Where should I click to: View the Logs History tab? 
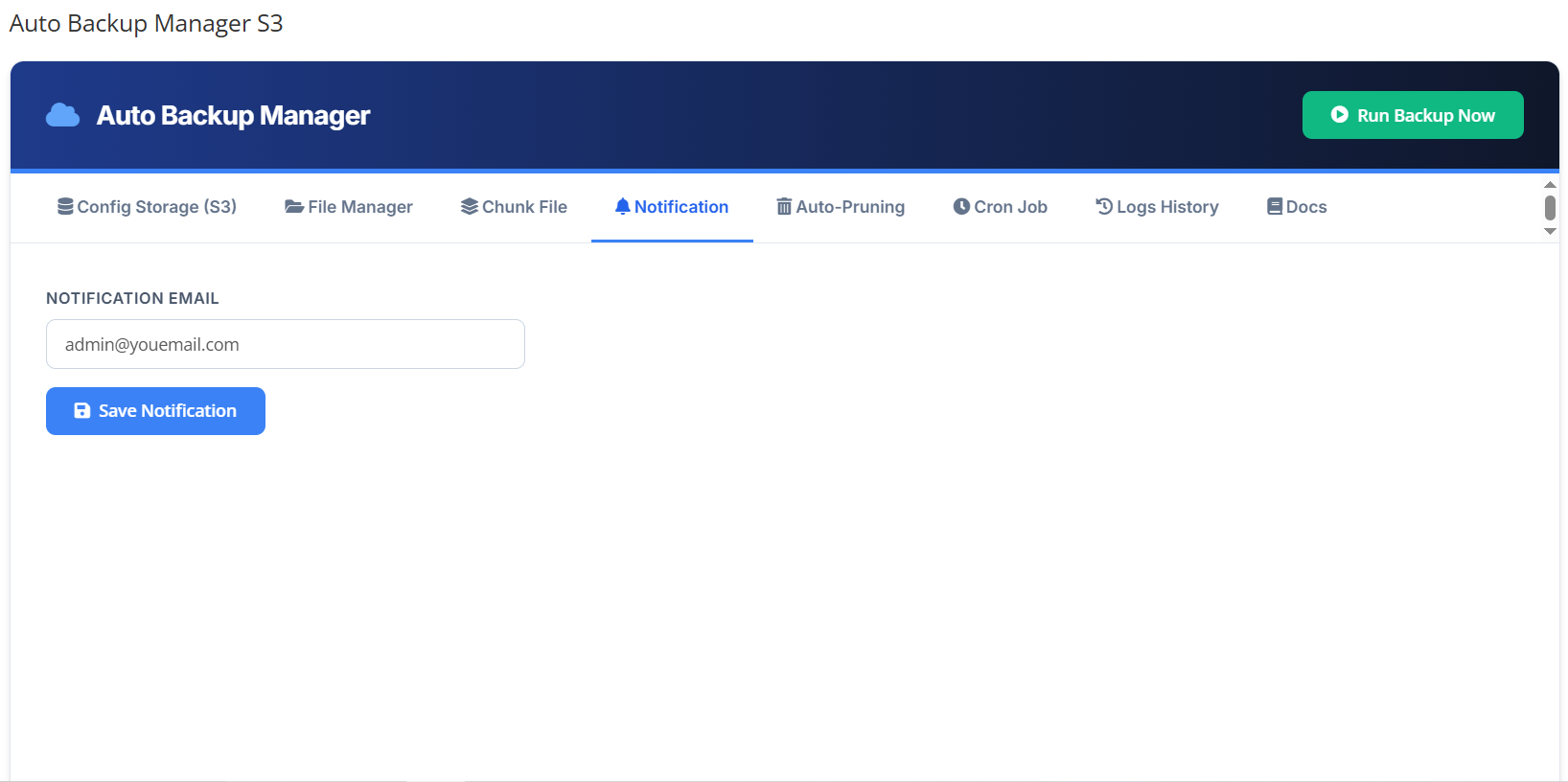(x=1157, y=207)
